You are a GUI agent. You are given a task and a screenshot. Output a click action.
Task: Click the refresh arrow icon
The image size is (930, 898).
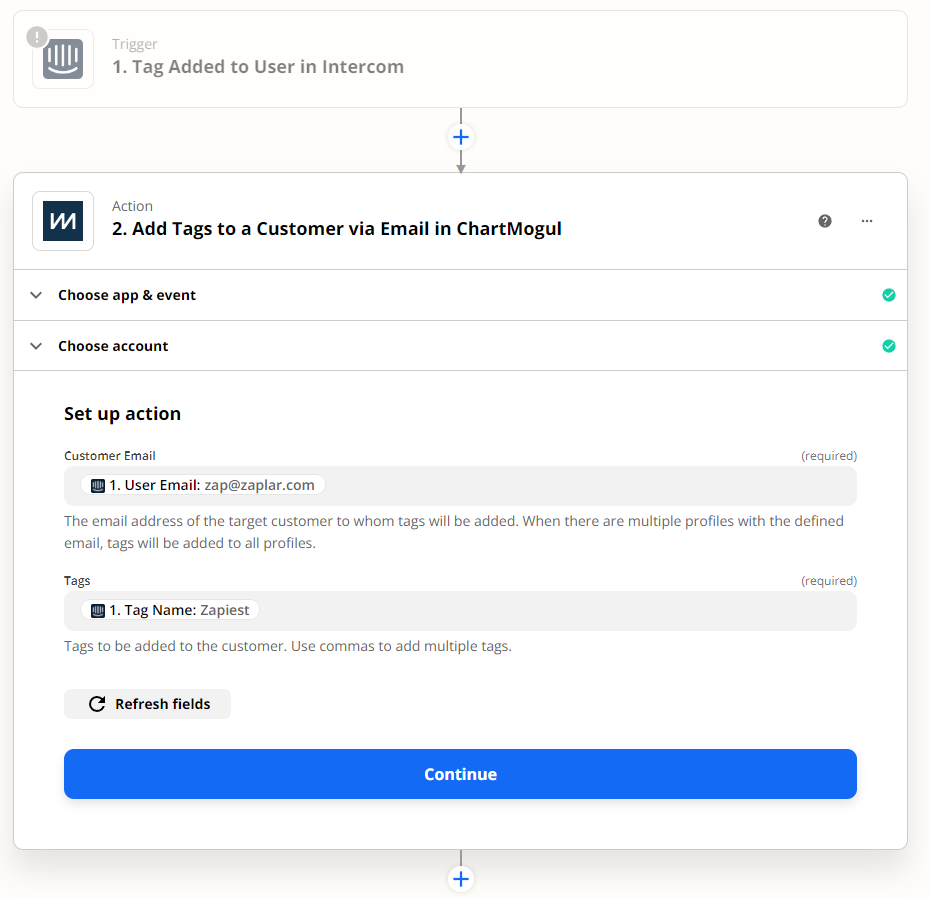(x=97, y=704)
